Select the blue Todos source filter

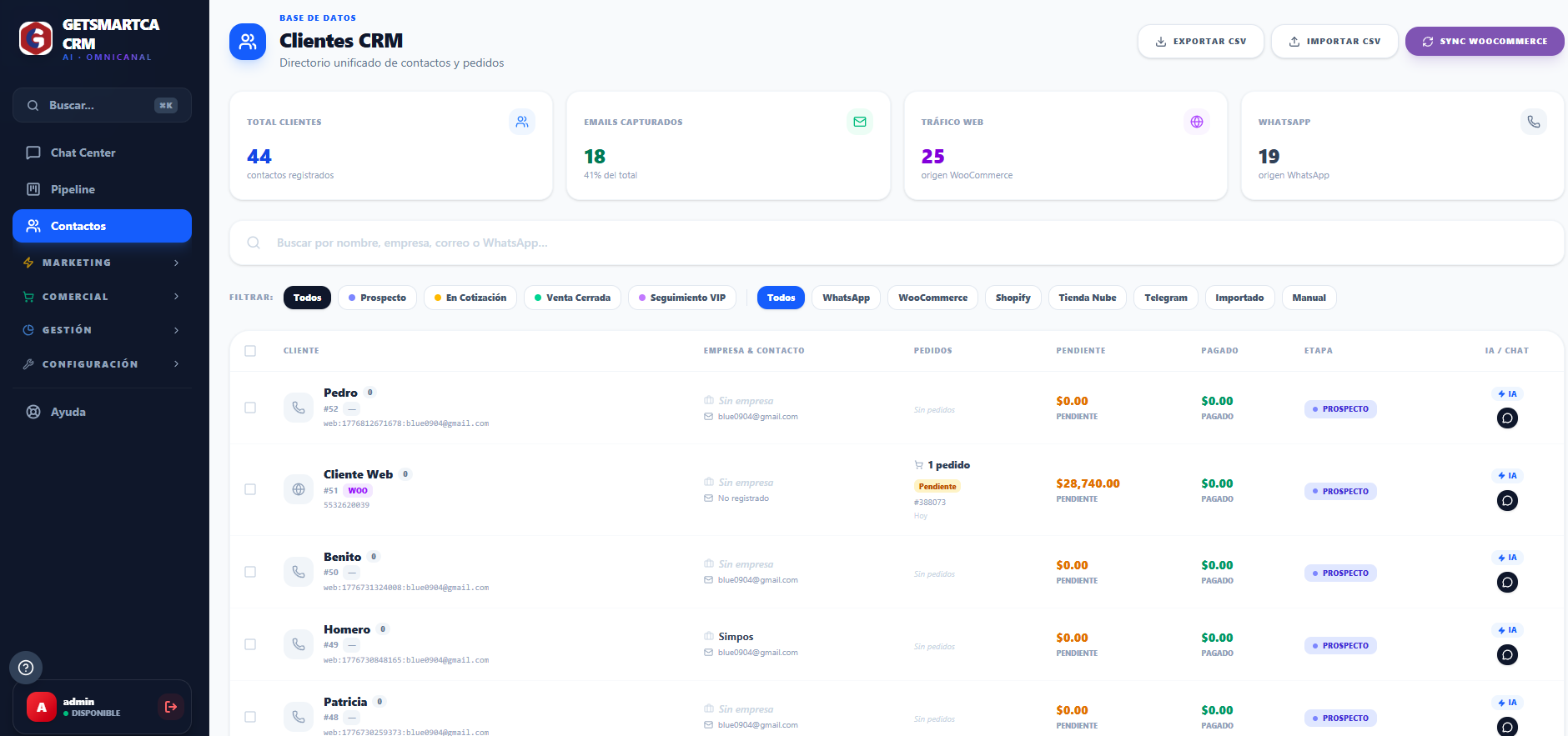(x=781, y=298)
